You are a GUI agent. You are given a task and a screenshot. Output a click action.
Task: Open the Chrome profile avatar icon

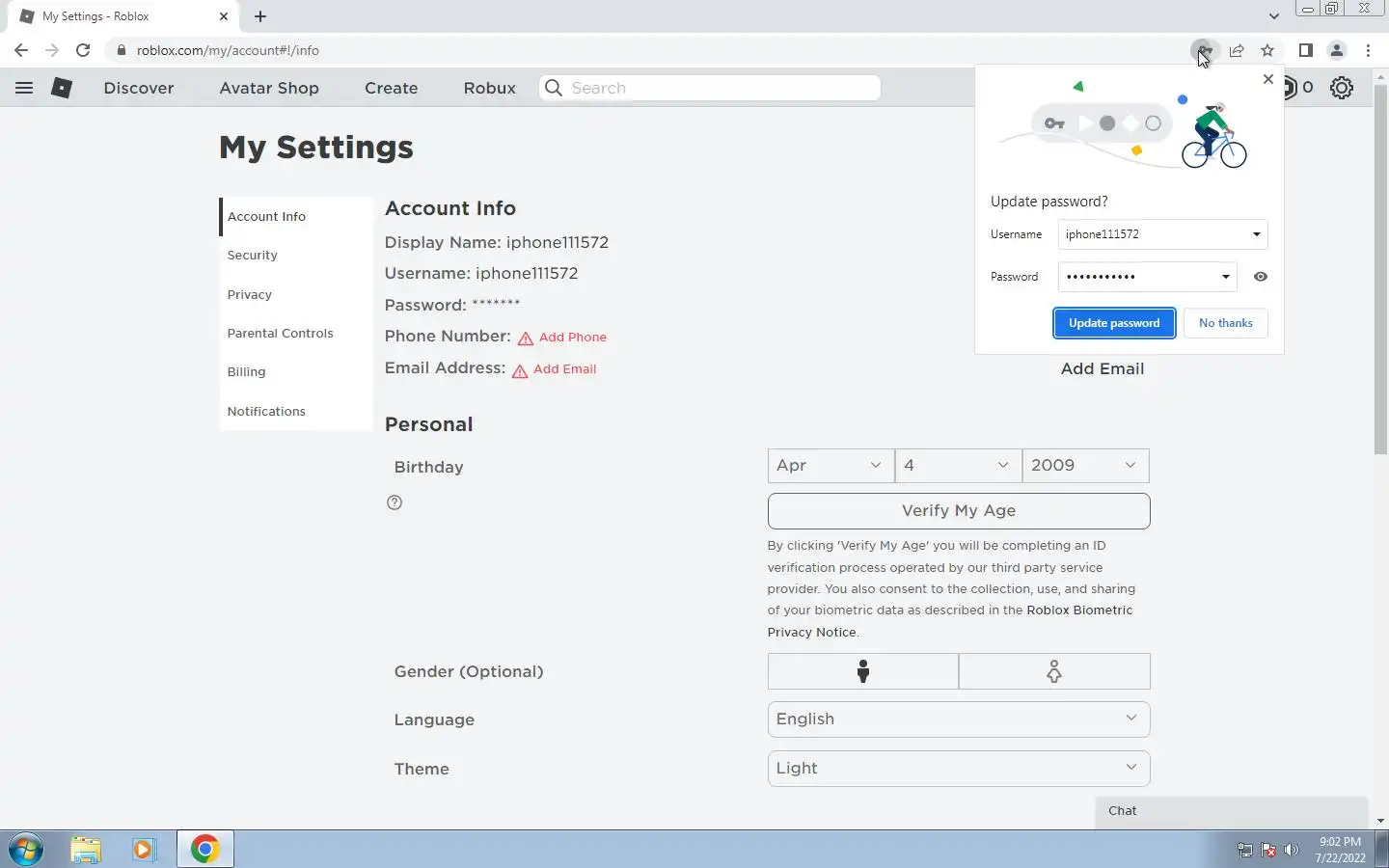click(1337, 50)
